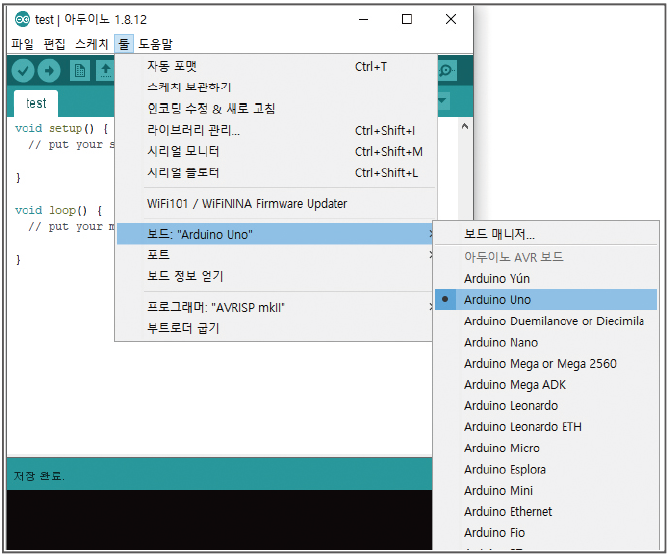Click the New sketch file icon

click(80, 71)
